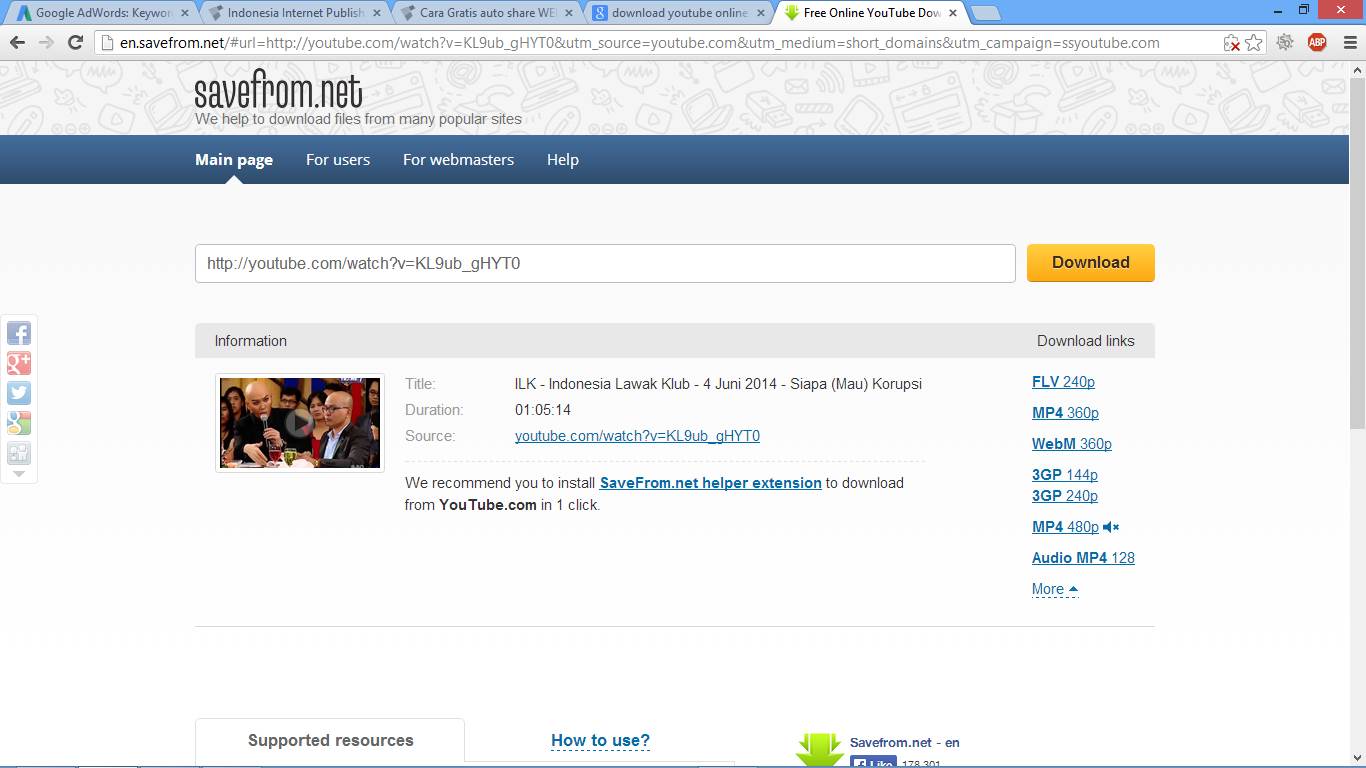Download the Audio MP4 128 version
Screen dimensions: 1366x768
[x=1083, y=558]
